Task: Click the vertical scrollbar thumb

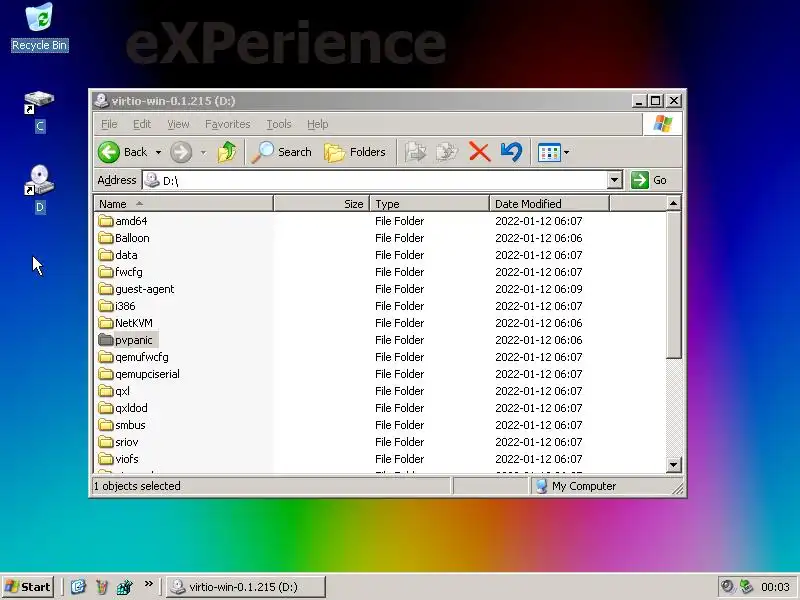Action: (x=673, y=285)
